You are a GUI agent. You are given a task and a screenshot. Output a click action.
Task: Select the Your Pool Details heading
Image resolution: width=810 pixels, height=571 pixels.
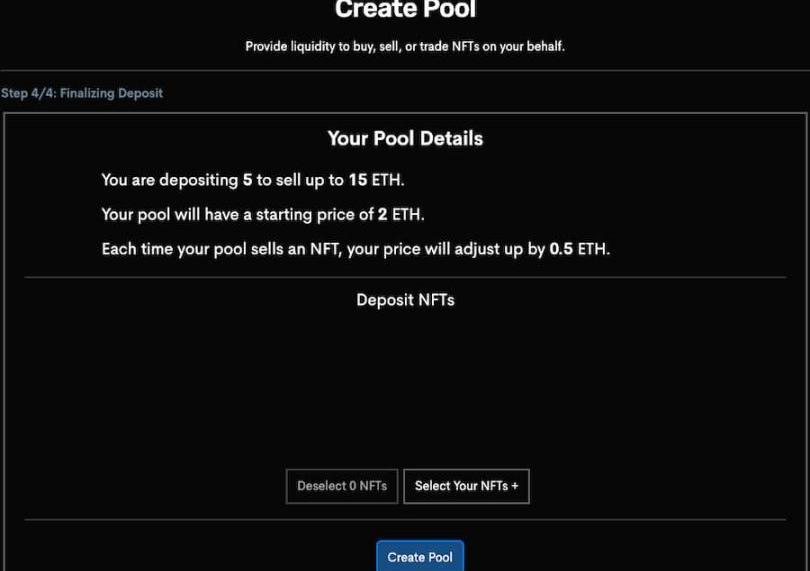405,139
